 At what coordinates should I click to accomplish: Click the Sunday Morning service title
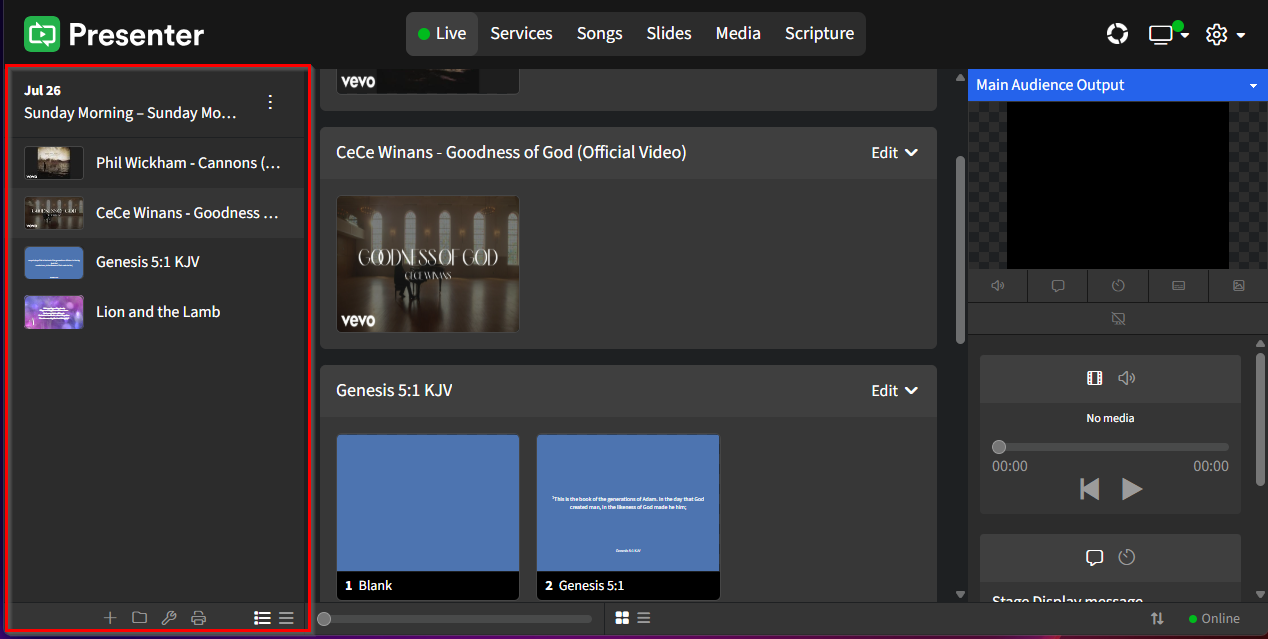coord(131,113)
